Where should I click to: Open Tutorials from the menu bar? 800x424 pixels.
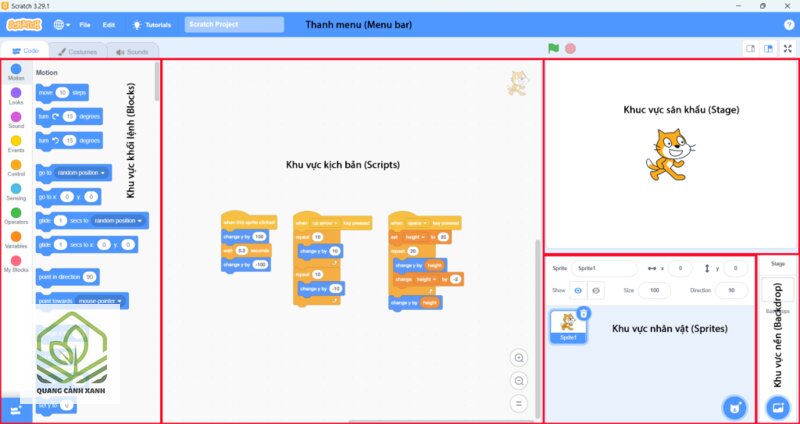pos(152,24)
